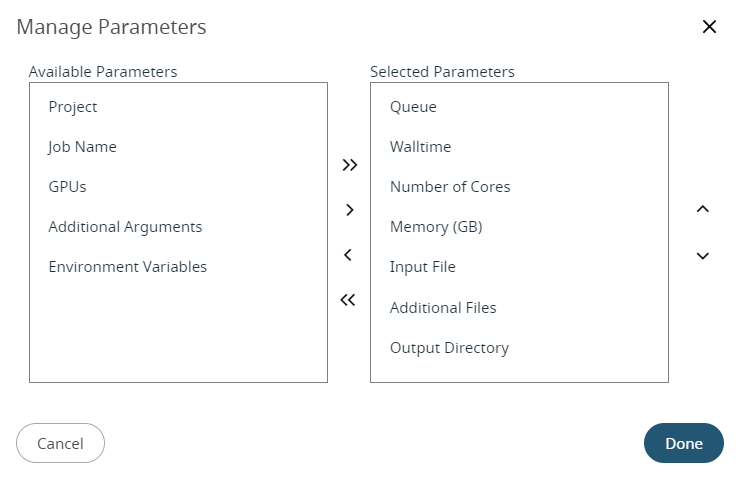This screenshot has width=739, height=478.
Task: Move selected parameter down with chevron
Action: click(703, 256)
